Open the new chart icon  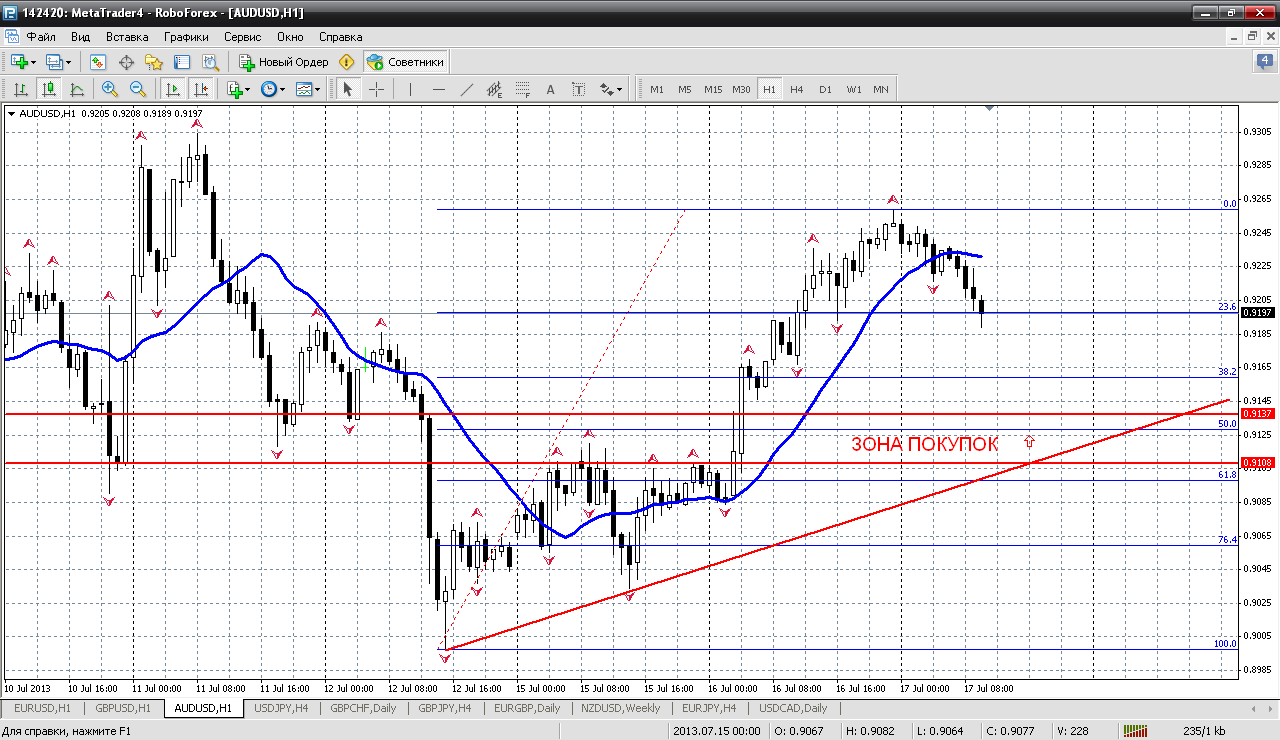point(18,62)
